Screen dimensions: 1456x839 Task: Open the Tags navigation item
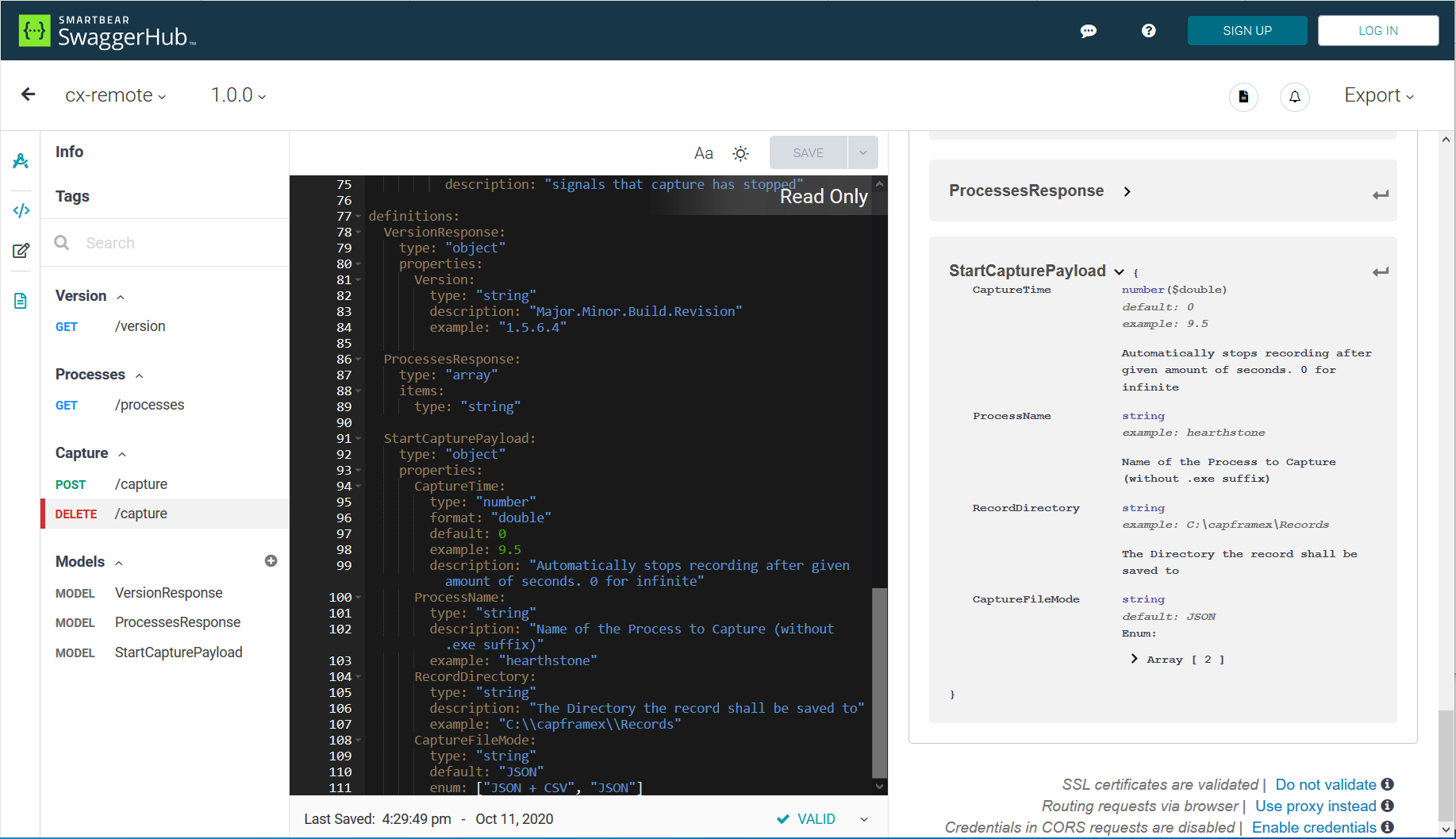(x=72, y=196)
